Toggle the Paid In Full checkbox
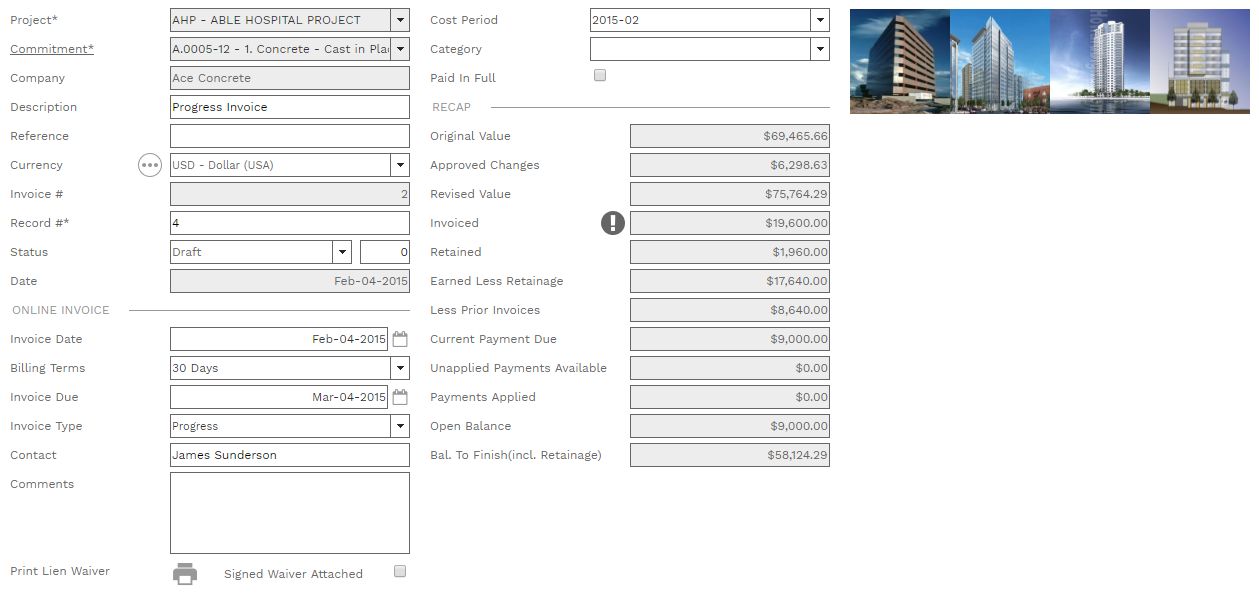Screen dimensions: 1259x599 click(600, 76)
